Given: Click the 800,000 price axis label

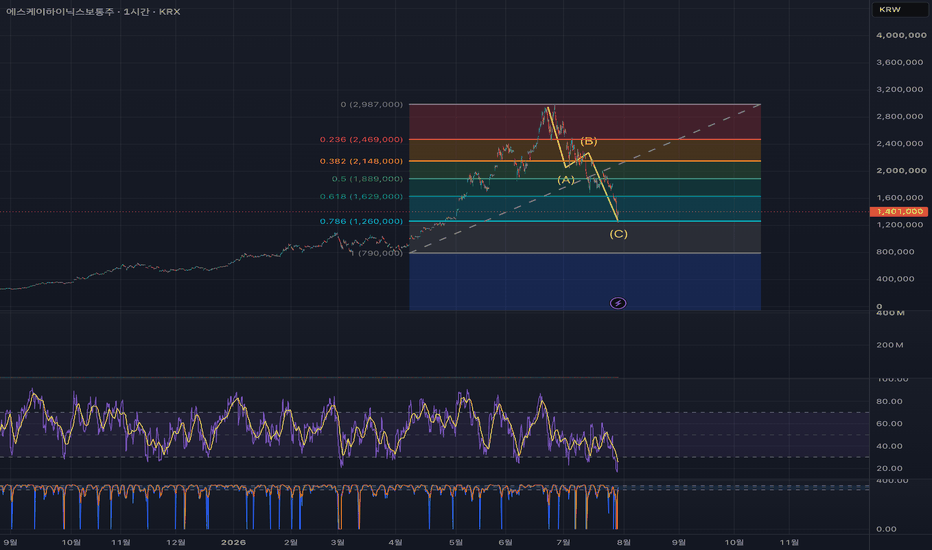Looking at the screenshot, I should [x=895, y=252].
